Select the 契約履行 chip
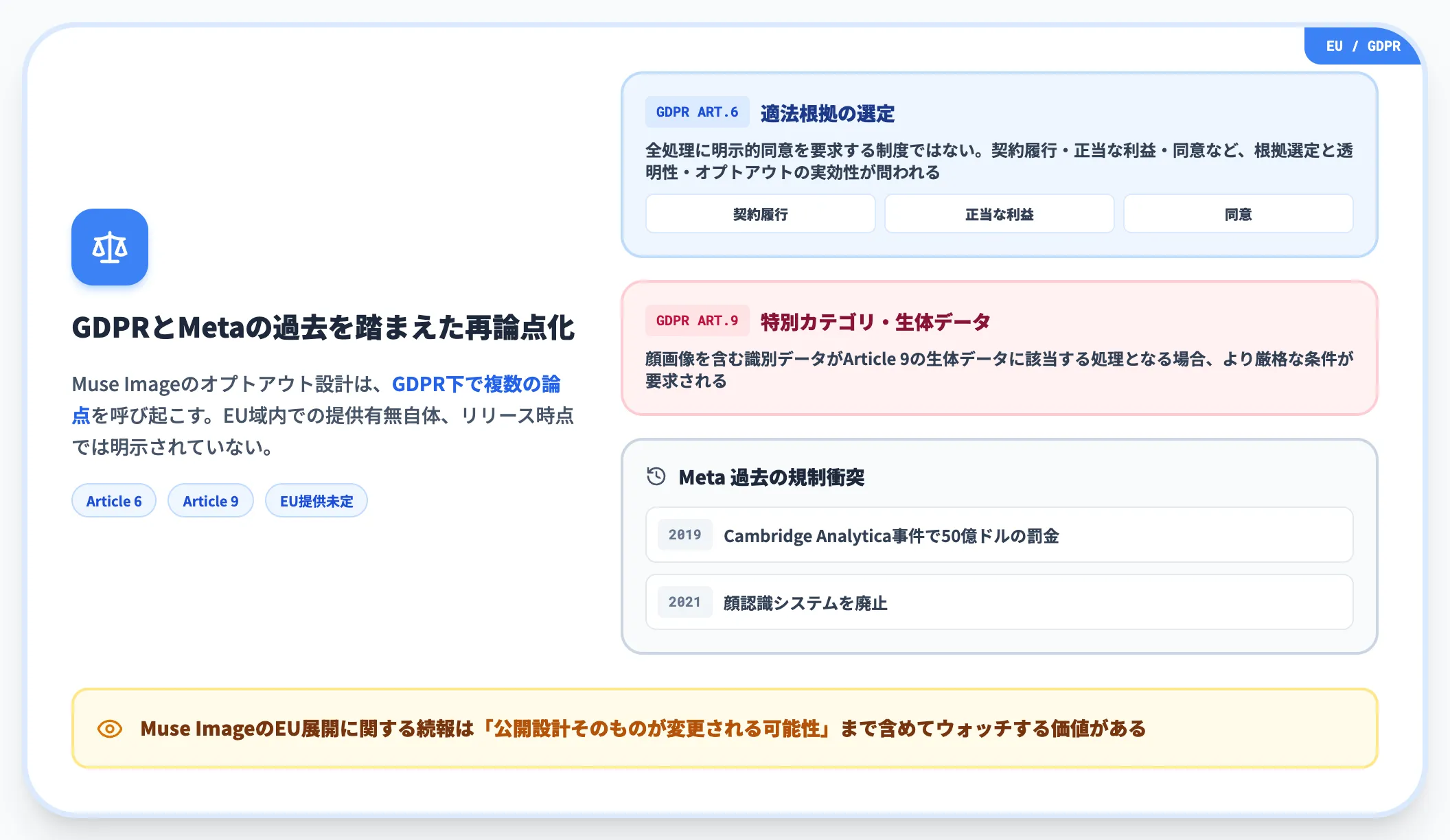 click(761, 214)
